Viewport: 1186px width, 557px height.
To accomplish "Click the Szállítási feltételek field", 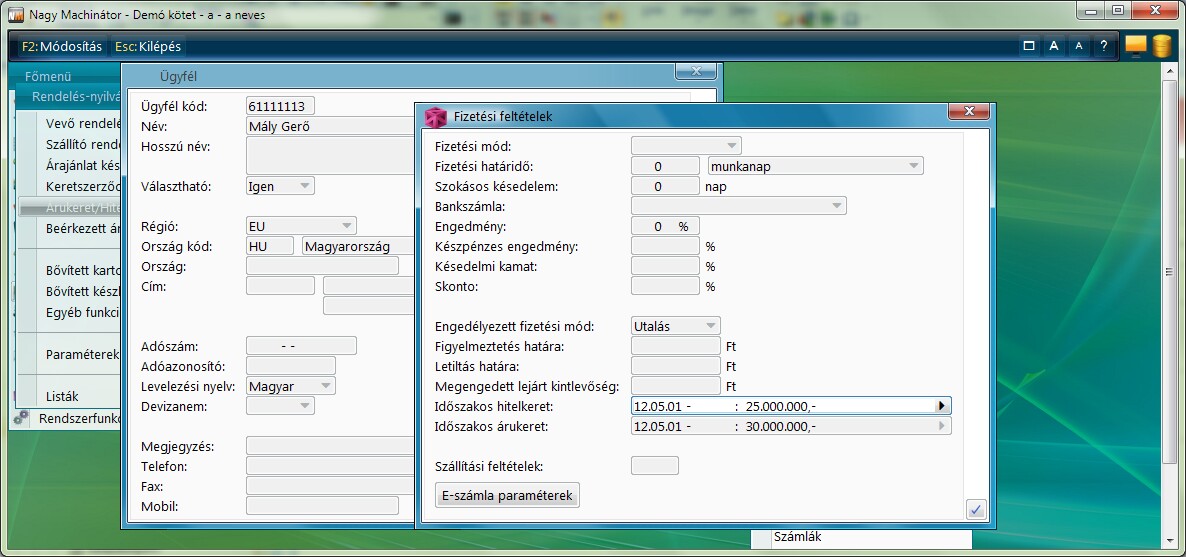I will tap(655, 465).
